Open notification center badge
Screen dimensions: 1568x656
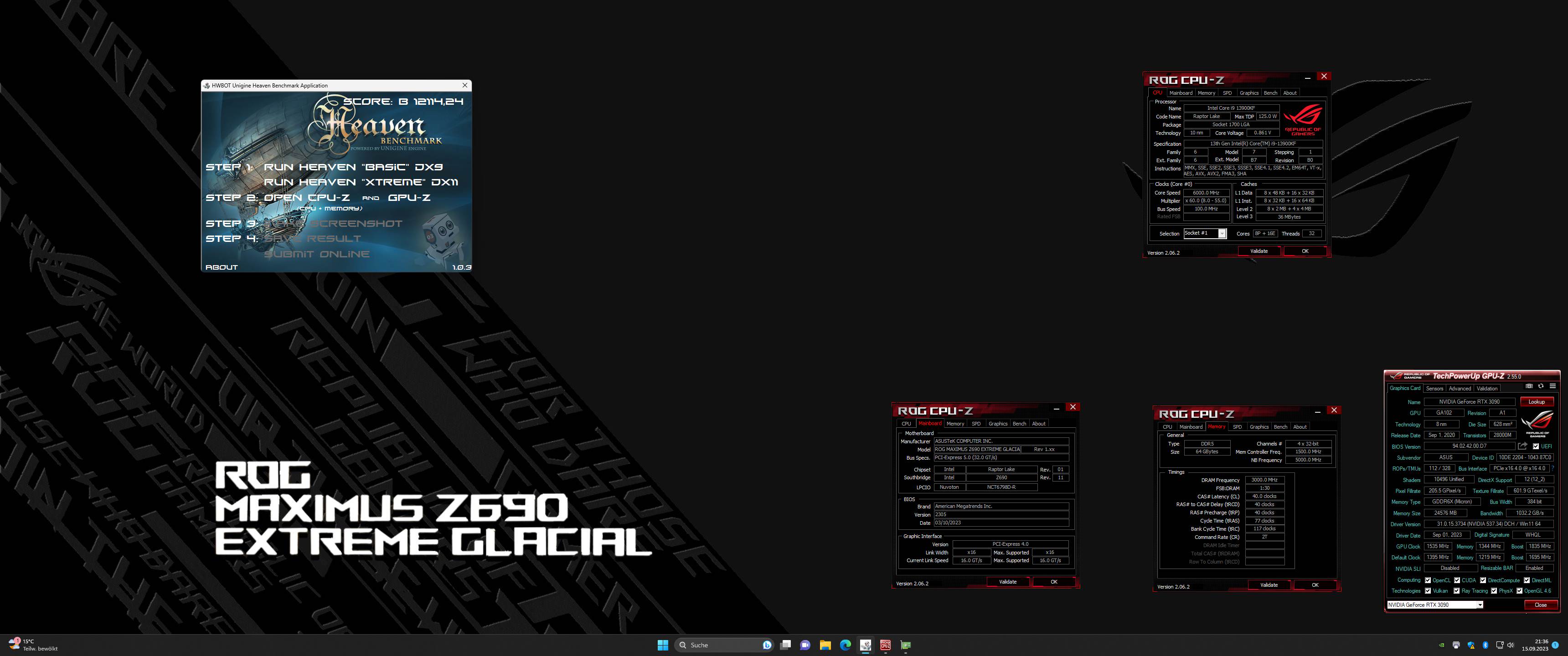pyautogui.click(x=1555, y=645)
